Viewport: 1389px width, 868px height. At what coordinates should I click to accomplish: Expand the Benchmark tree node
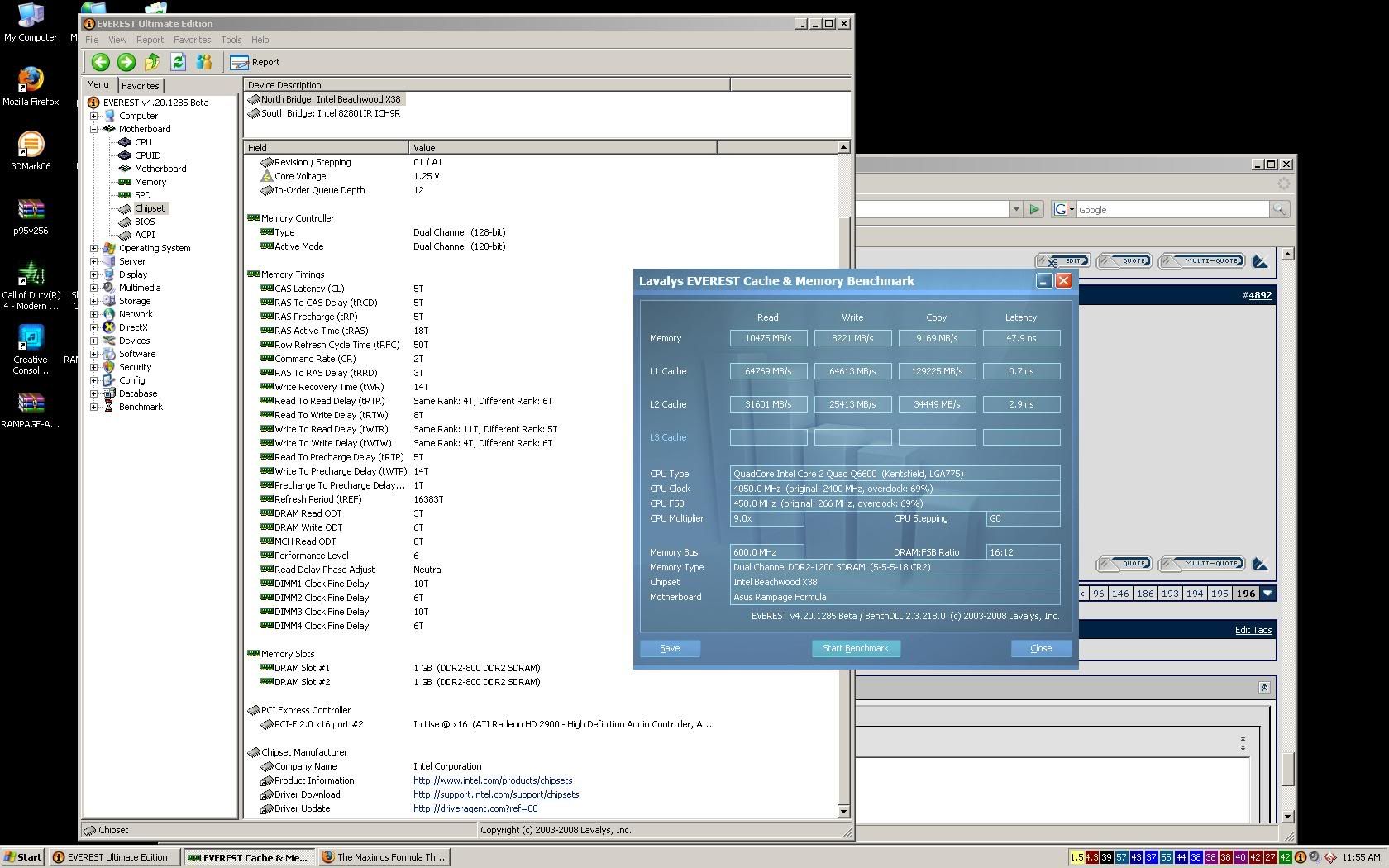(93, 407)
